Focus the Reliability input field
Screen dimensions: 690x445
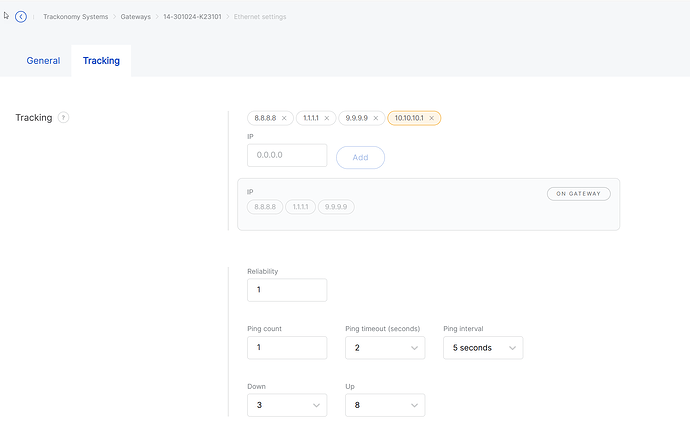coord(286,290)
